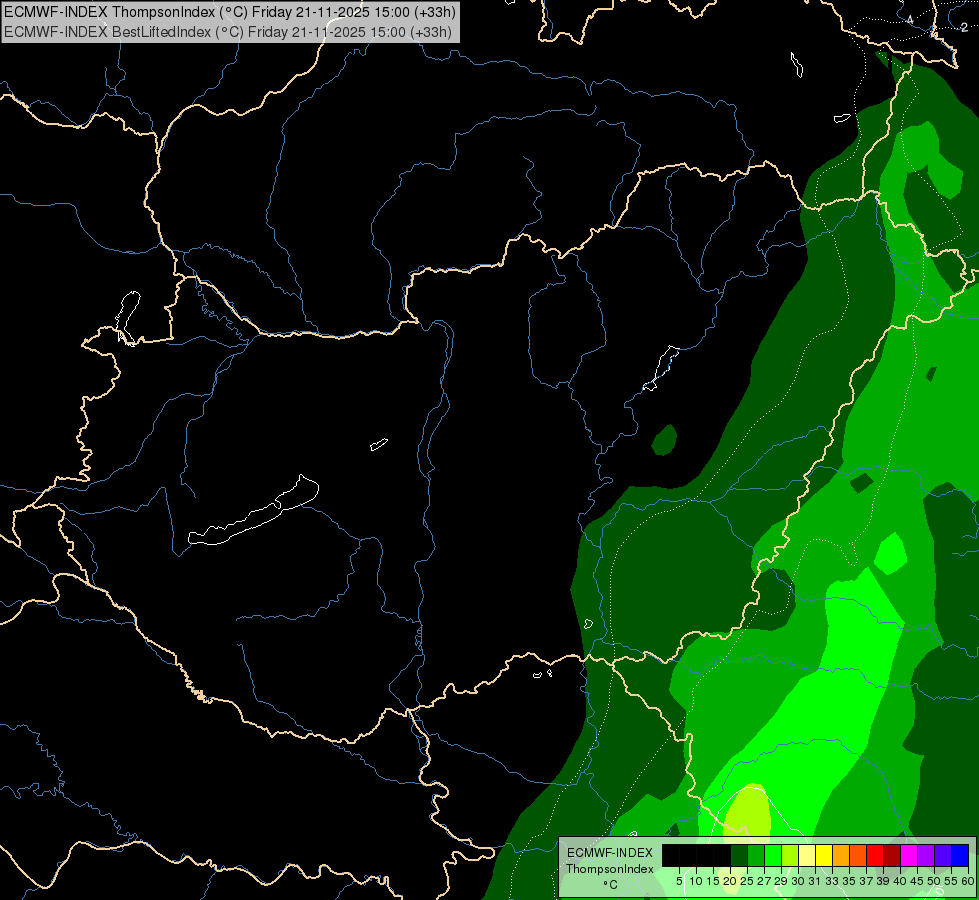
Task: Select the dark red 39–40 legend swatch
Action: coord(892,855)
